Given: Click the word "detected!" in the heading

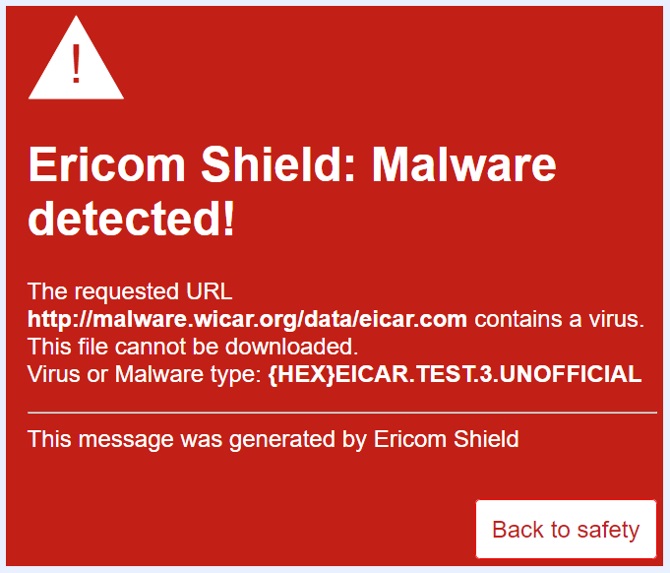Looking at the screenshot, I should 131,220.
